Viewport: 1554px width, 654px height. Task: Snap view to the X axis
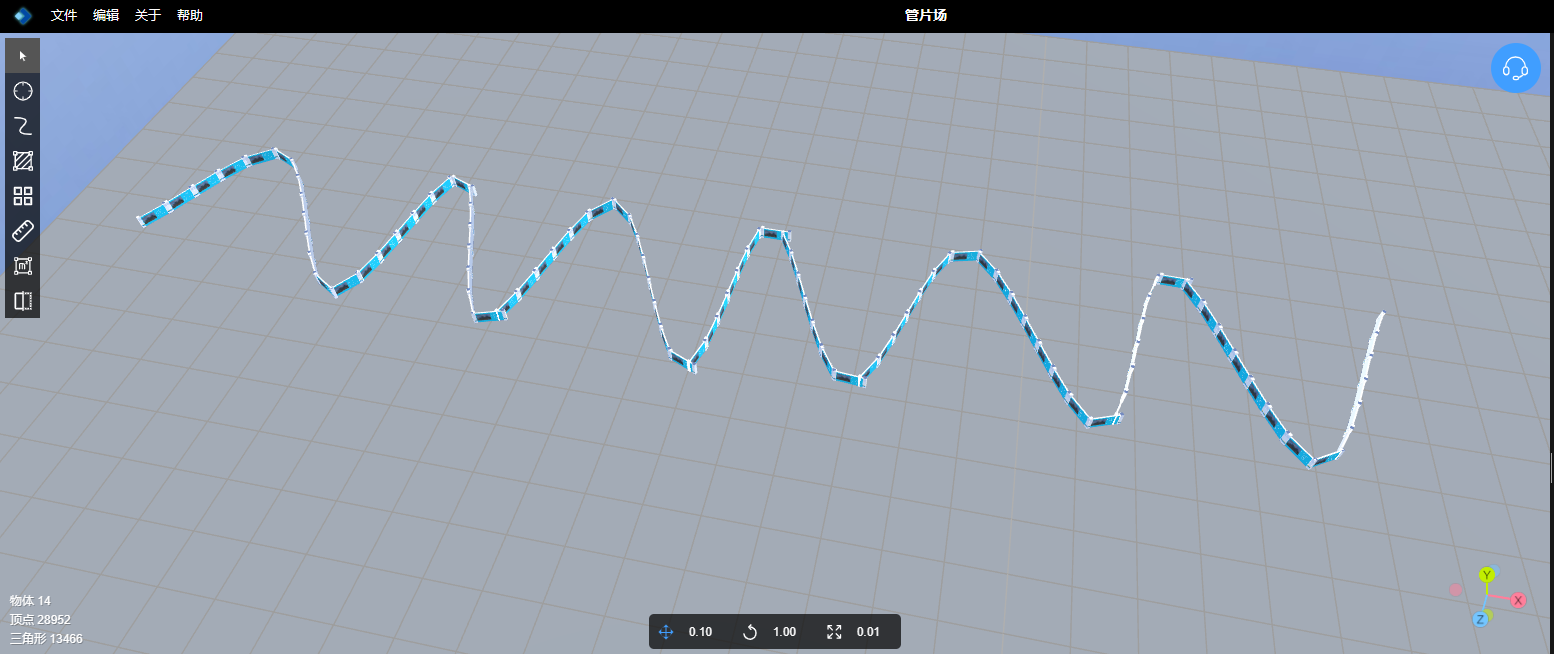pos(1518,600)
